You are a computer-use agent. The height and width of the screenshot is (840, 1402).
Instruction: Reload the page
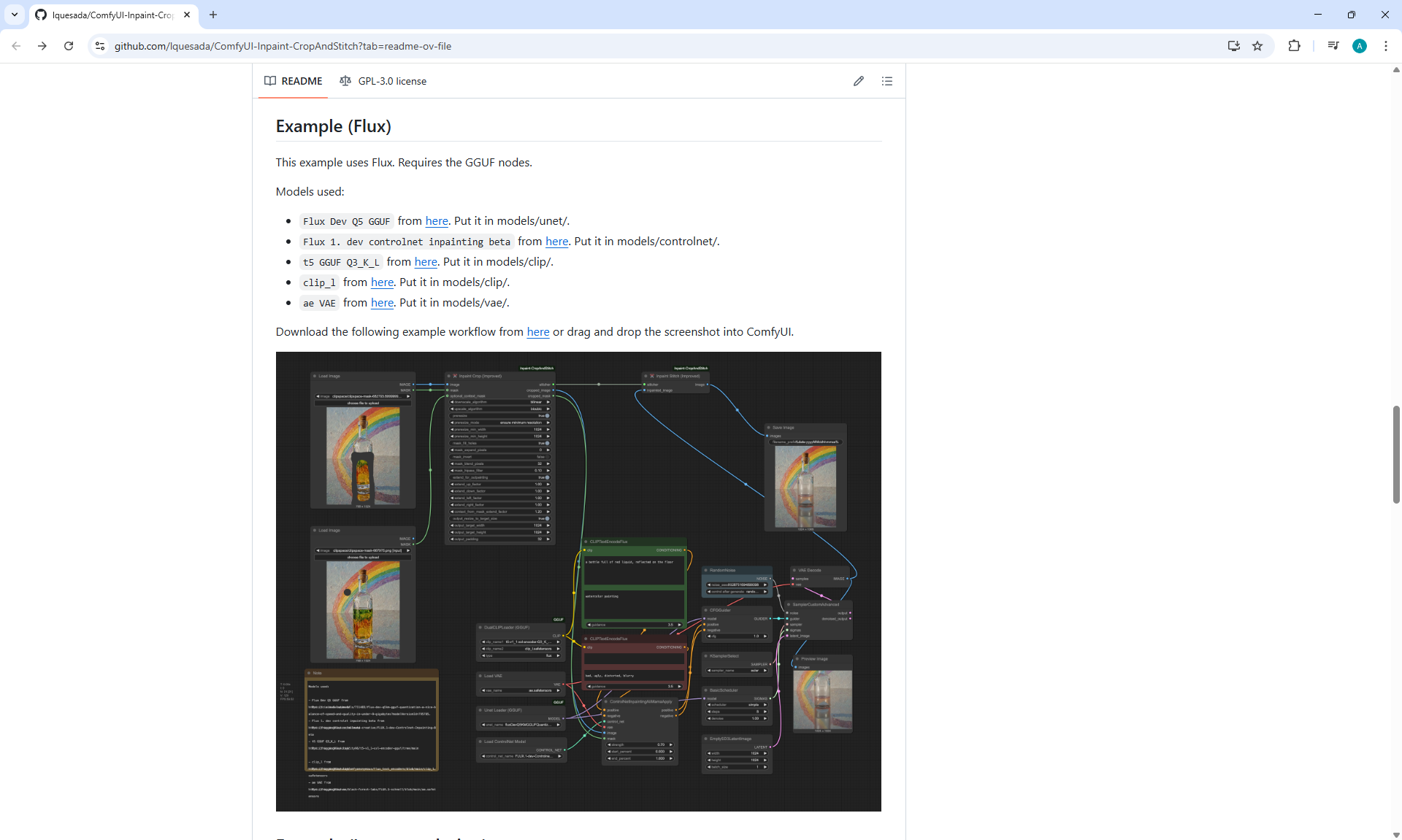pos(69,46)
